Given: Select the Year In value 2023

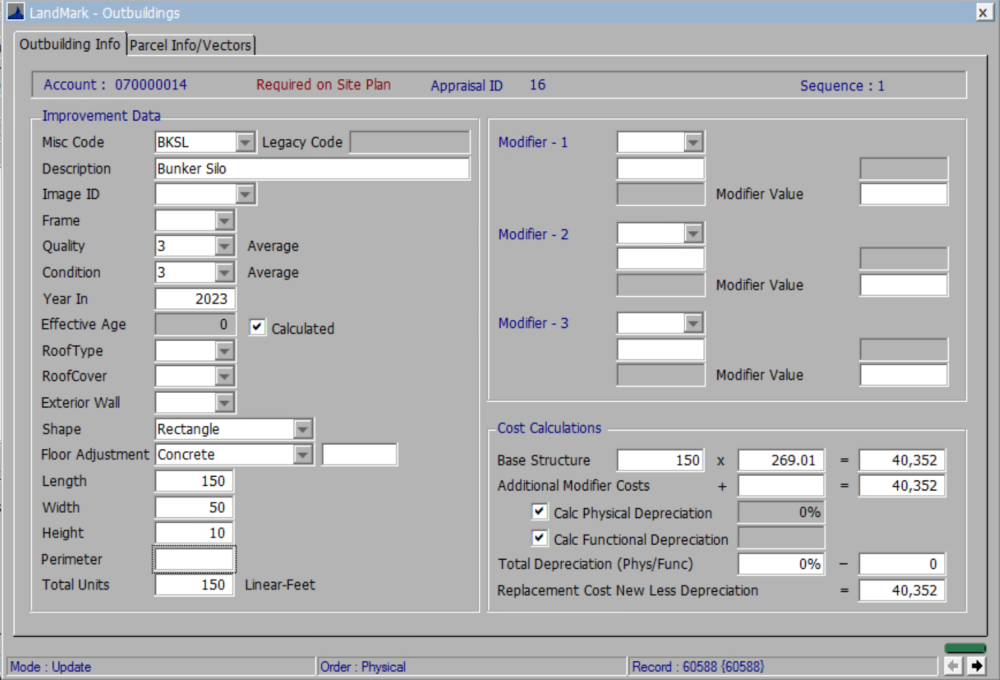Looking at the screenshot, I should coord(194,298).
